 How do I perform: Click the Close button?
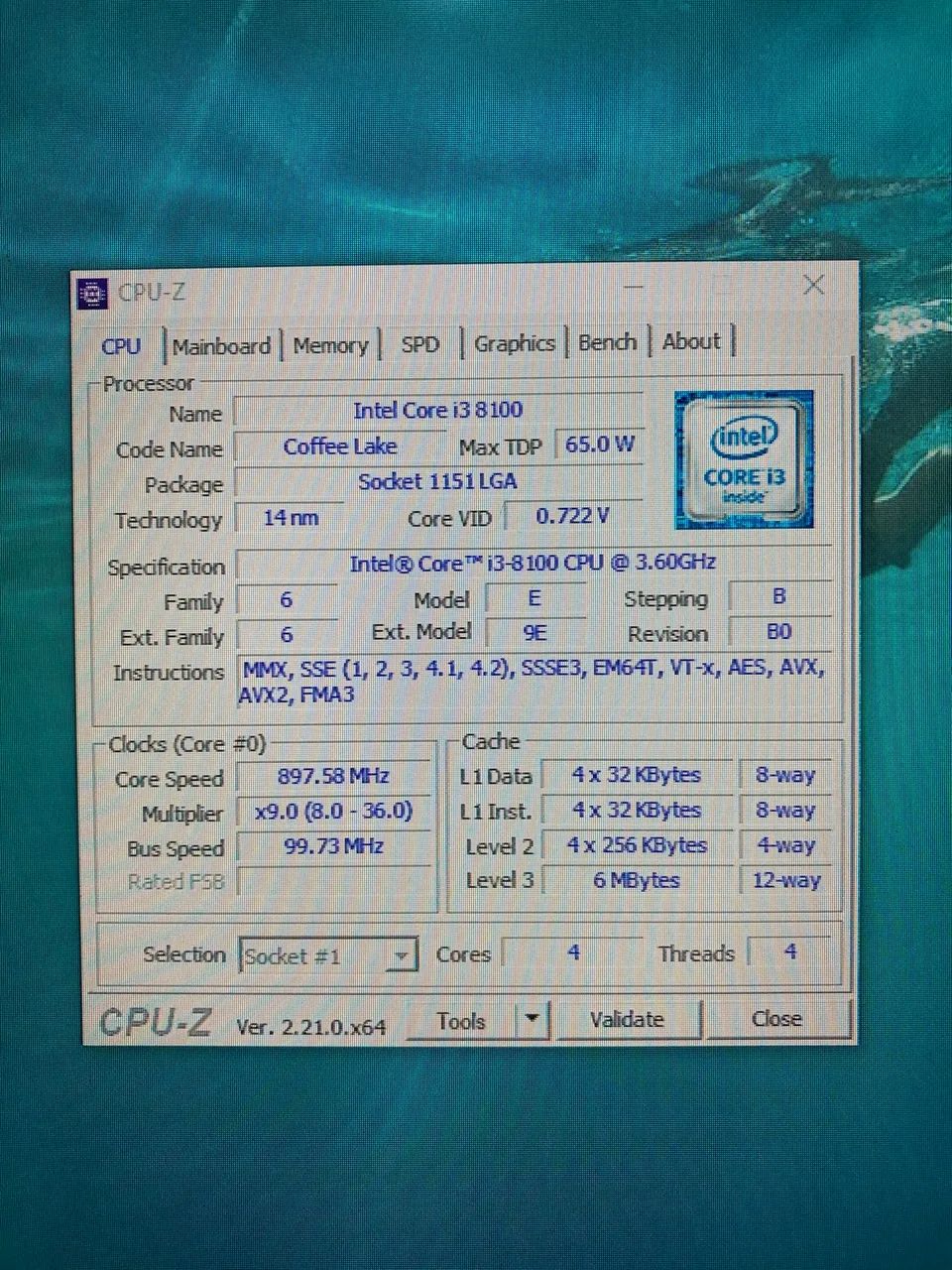[776, 1018]
